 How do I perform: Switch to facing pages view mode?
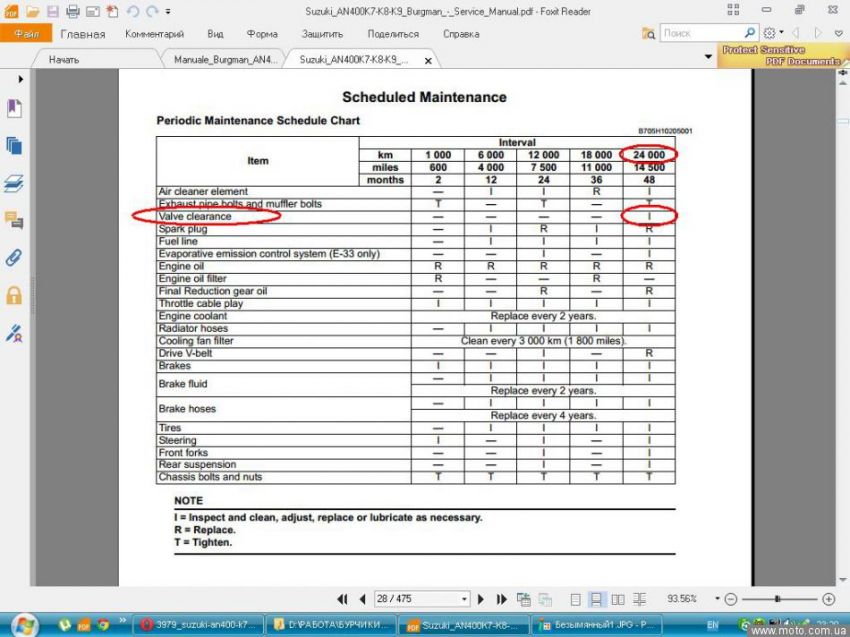coord(617,599)
